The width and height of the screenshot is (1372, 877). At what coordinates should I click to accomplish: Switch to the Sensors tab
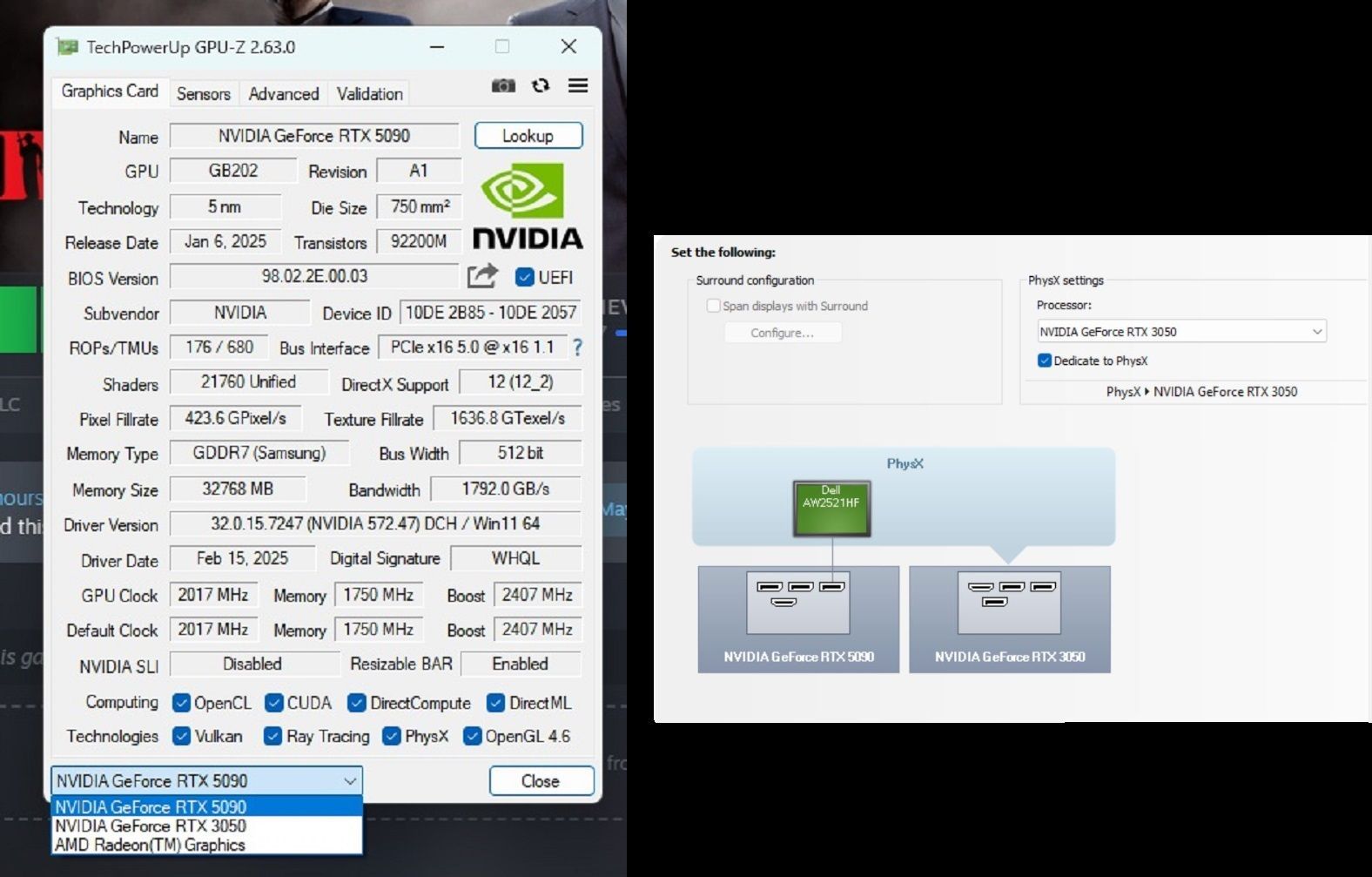point(204,93)
